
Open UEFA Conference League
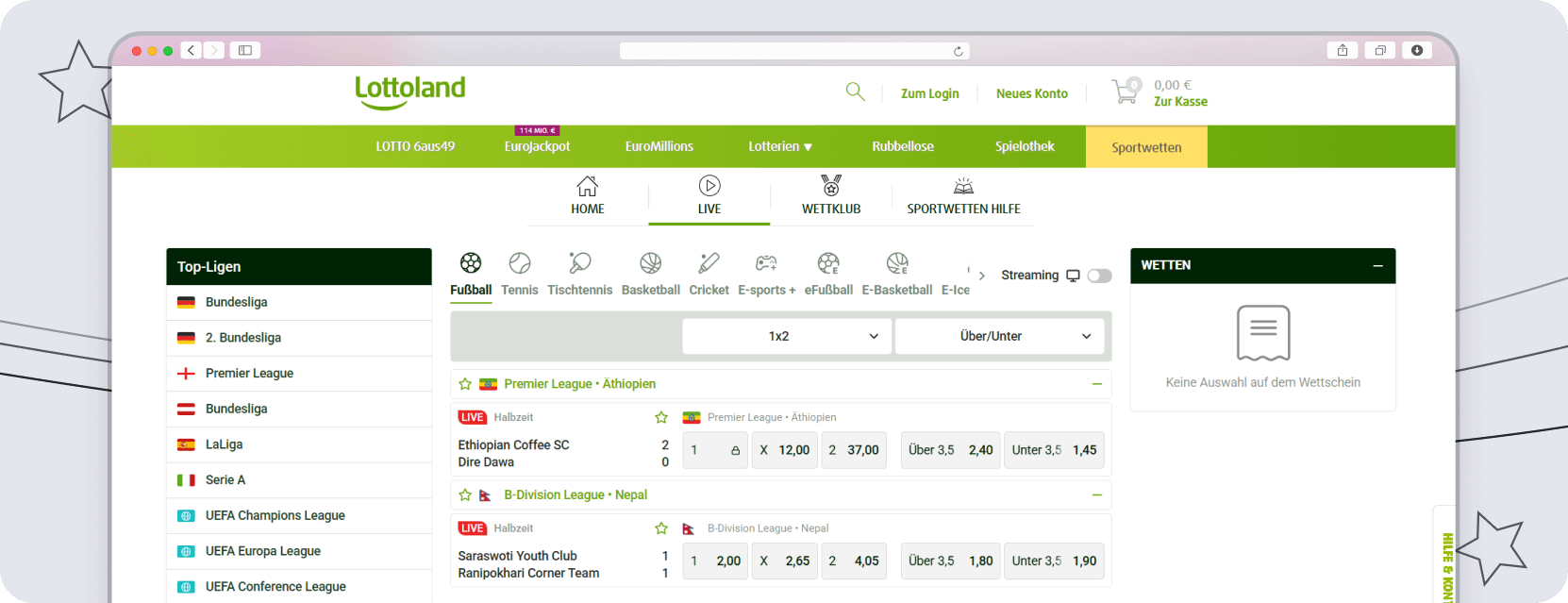point(299,587)
